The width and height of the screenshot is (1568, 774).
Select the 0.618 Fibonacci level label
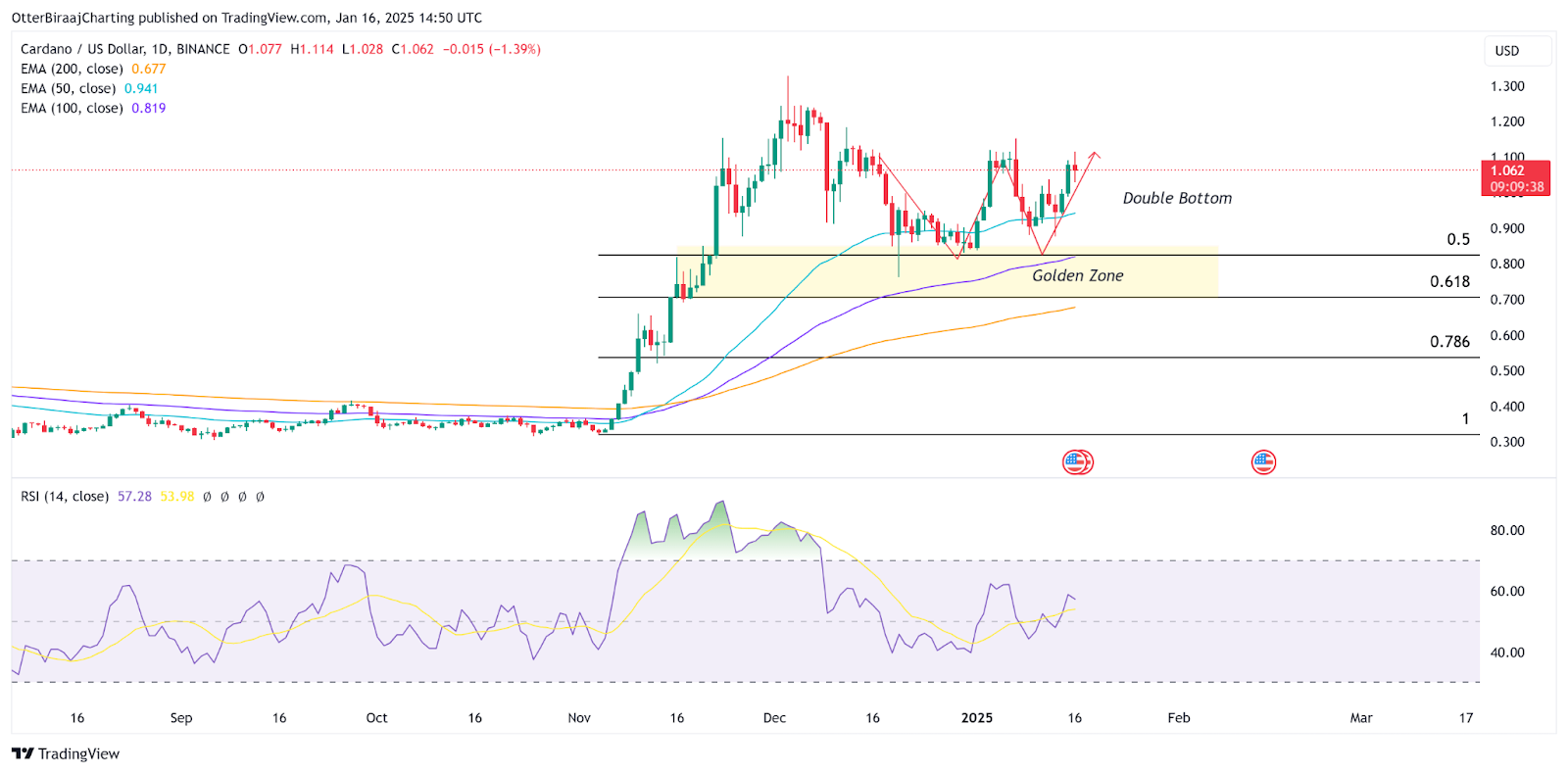tap(1449, 282)
